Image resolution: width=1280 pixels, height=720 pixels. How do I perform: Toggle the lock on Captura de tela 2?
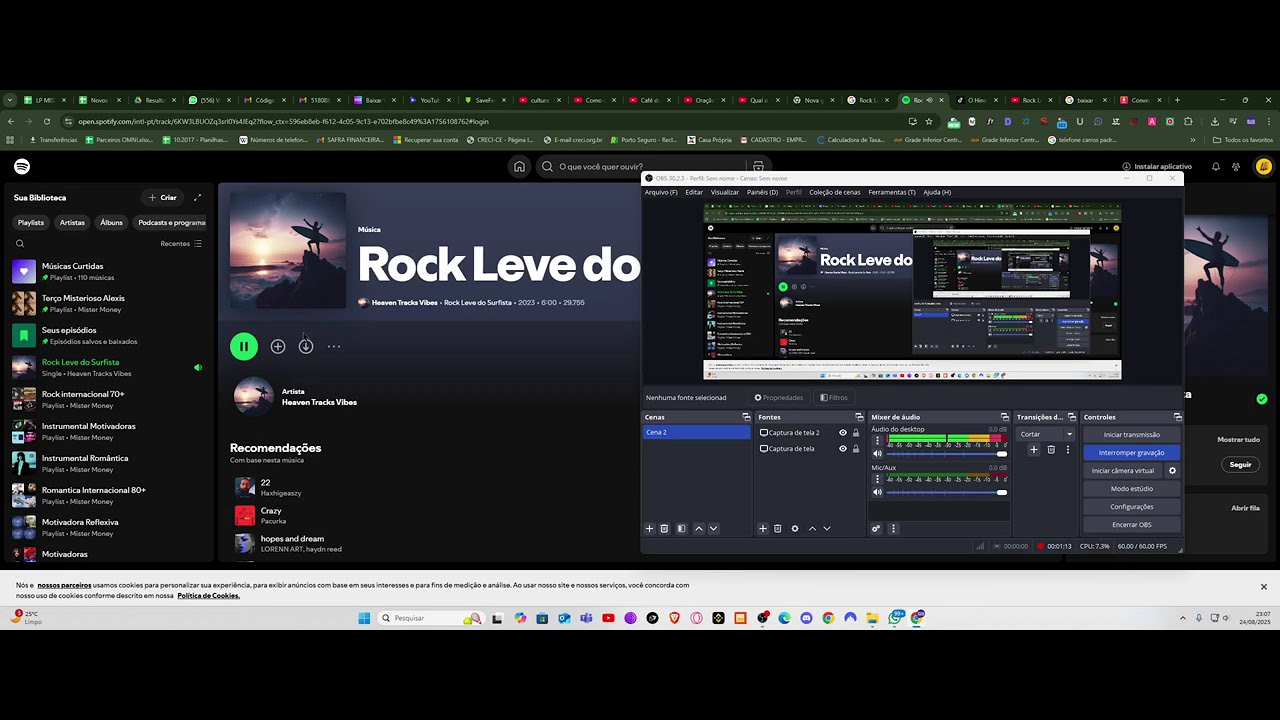pyautogui.click(x=855, y=433)
